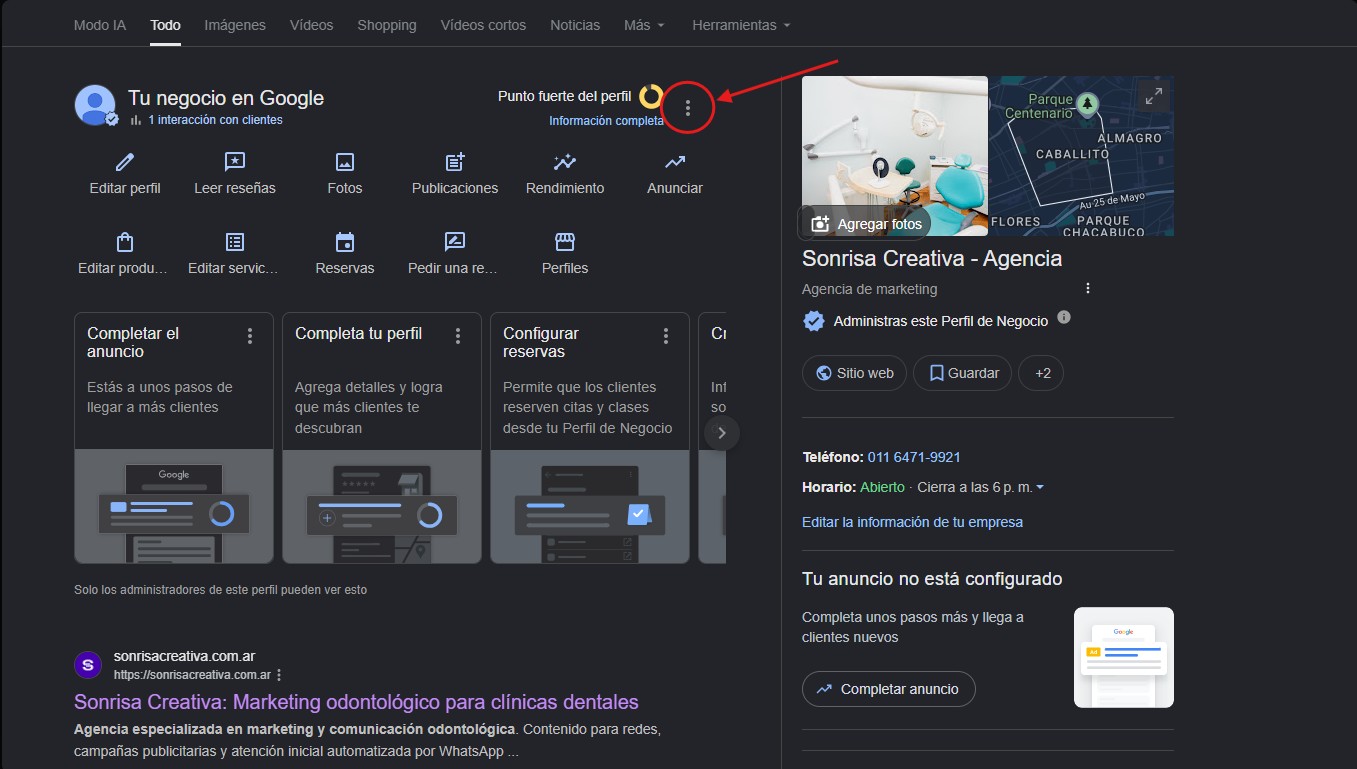Click Sitio web button
Image resolution: width=1357 pixels, height=769 pixels.
854,373
